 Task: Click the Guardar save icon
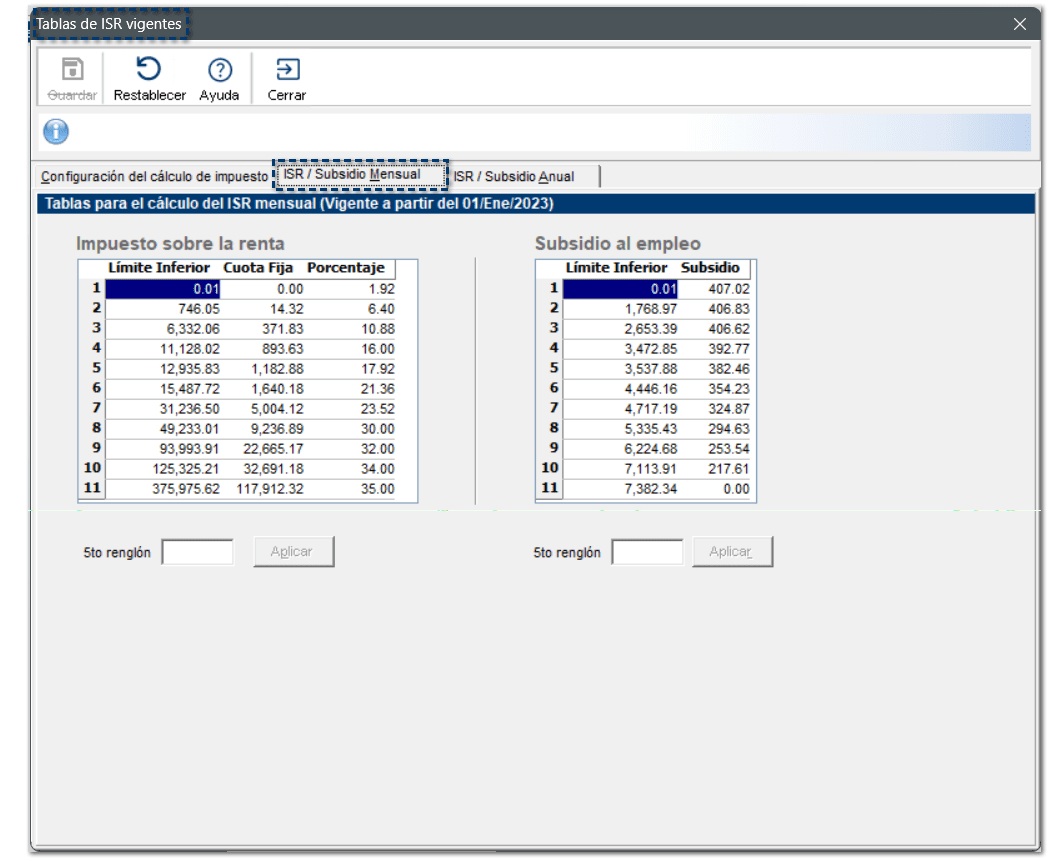coord(73,70)
